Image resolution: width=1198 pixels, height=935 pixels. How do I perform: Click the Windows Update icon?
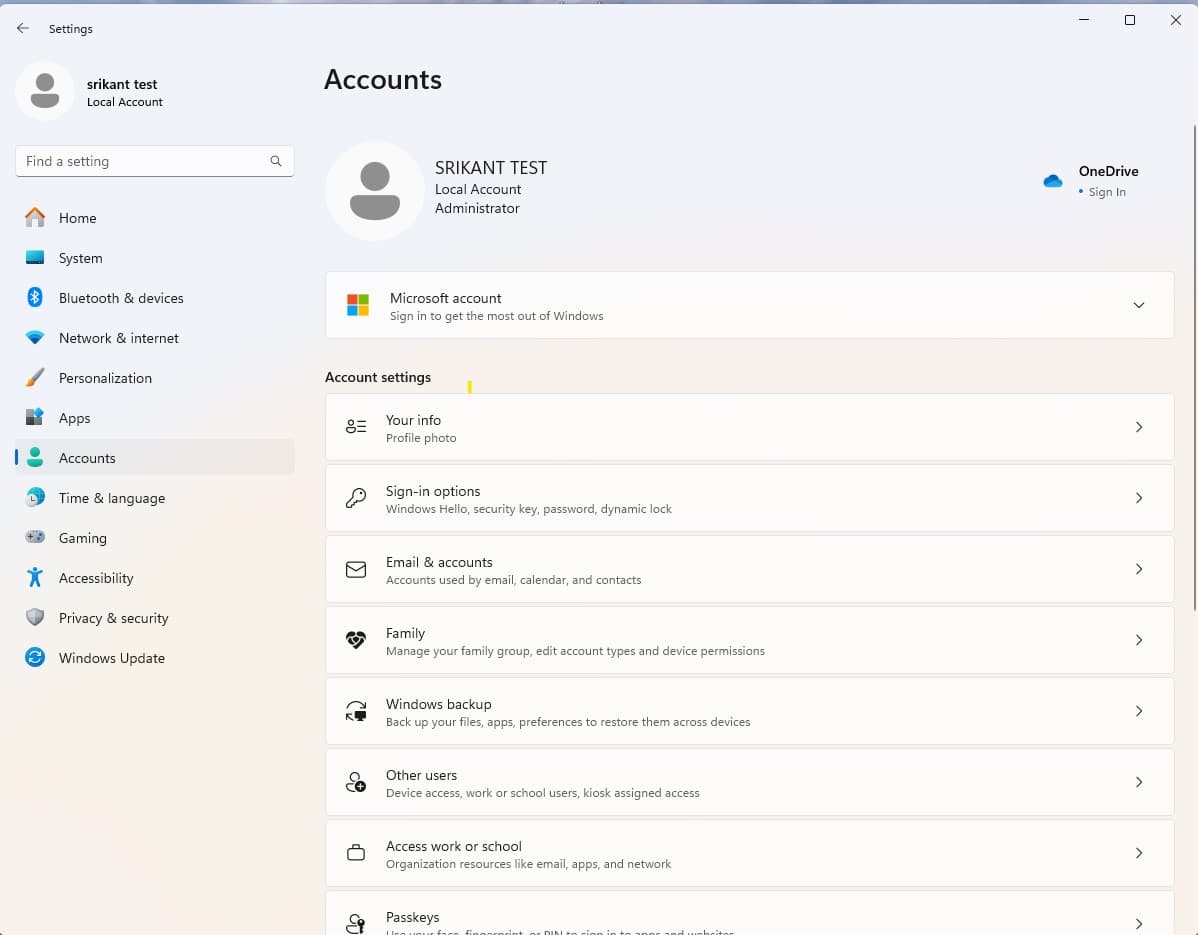point(34,657)
